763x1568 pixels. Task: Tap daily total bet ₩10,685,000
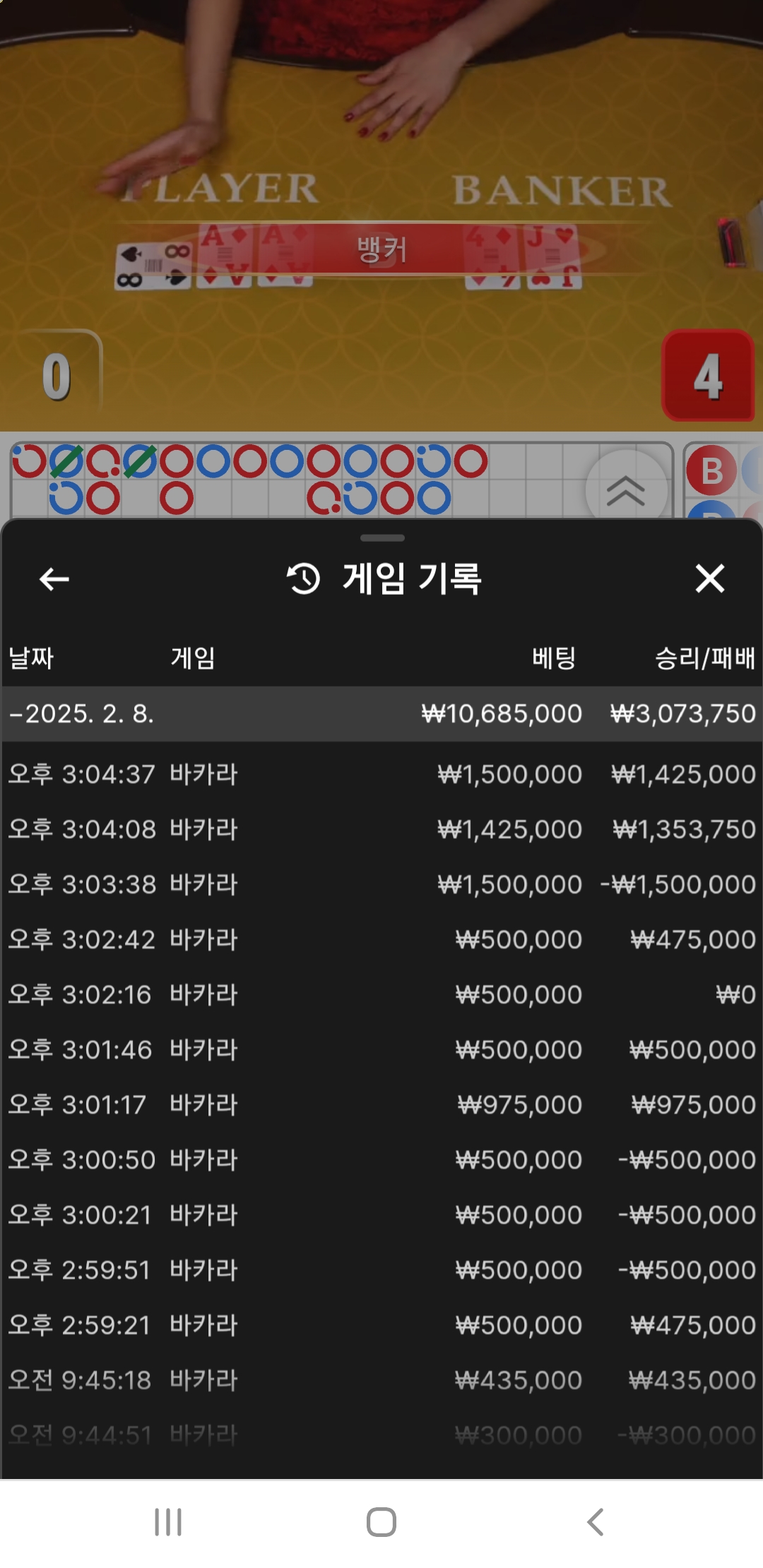502,713
